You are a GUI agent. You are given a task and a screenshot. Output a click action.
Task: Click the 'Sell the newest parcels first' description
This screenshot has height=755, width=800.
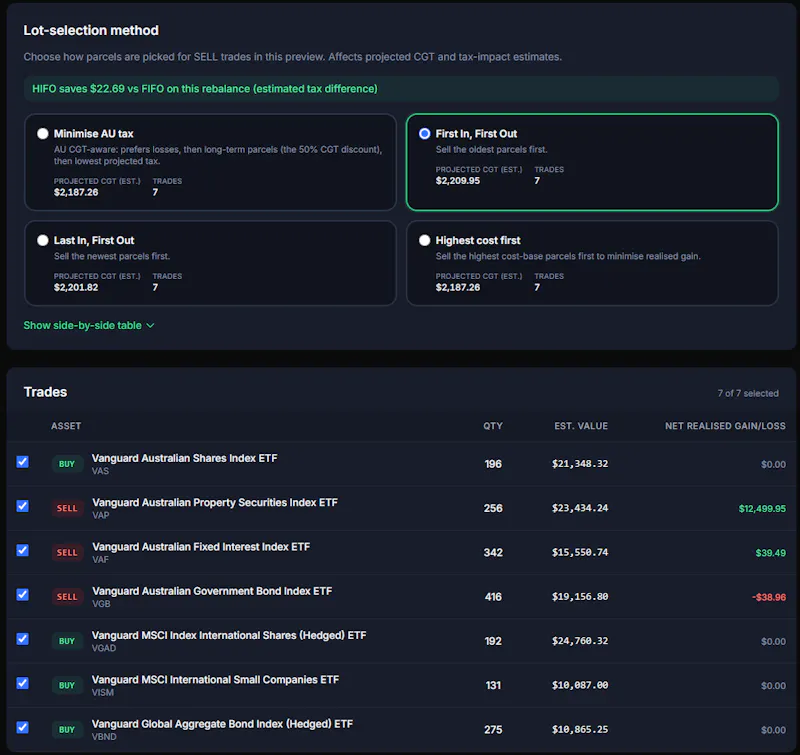(x=112, y=256)
